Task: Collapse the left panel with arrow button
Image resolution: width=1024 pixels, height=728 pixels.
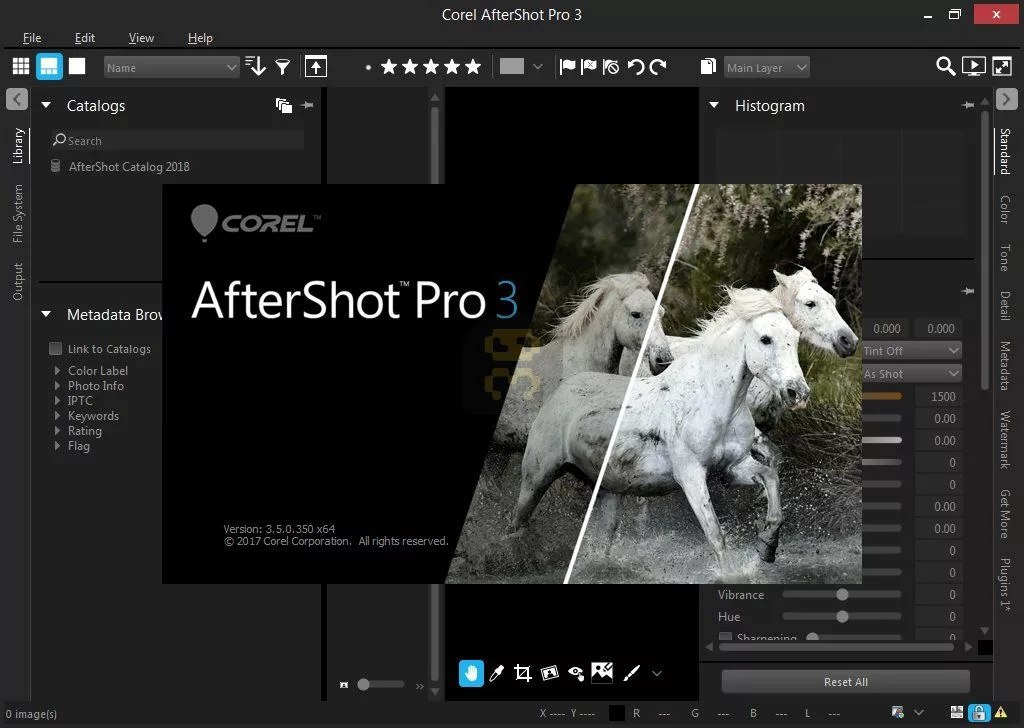Action: 17,99
